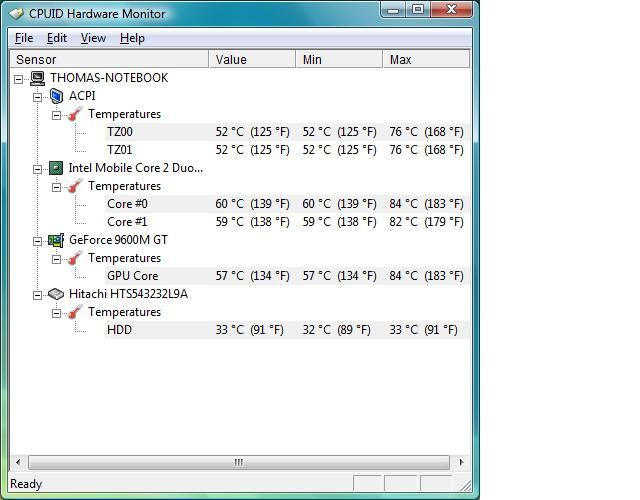
Task: Collapse the GeForce 9600M GT node
Action: 37,241
